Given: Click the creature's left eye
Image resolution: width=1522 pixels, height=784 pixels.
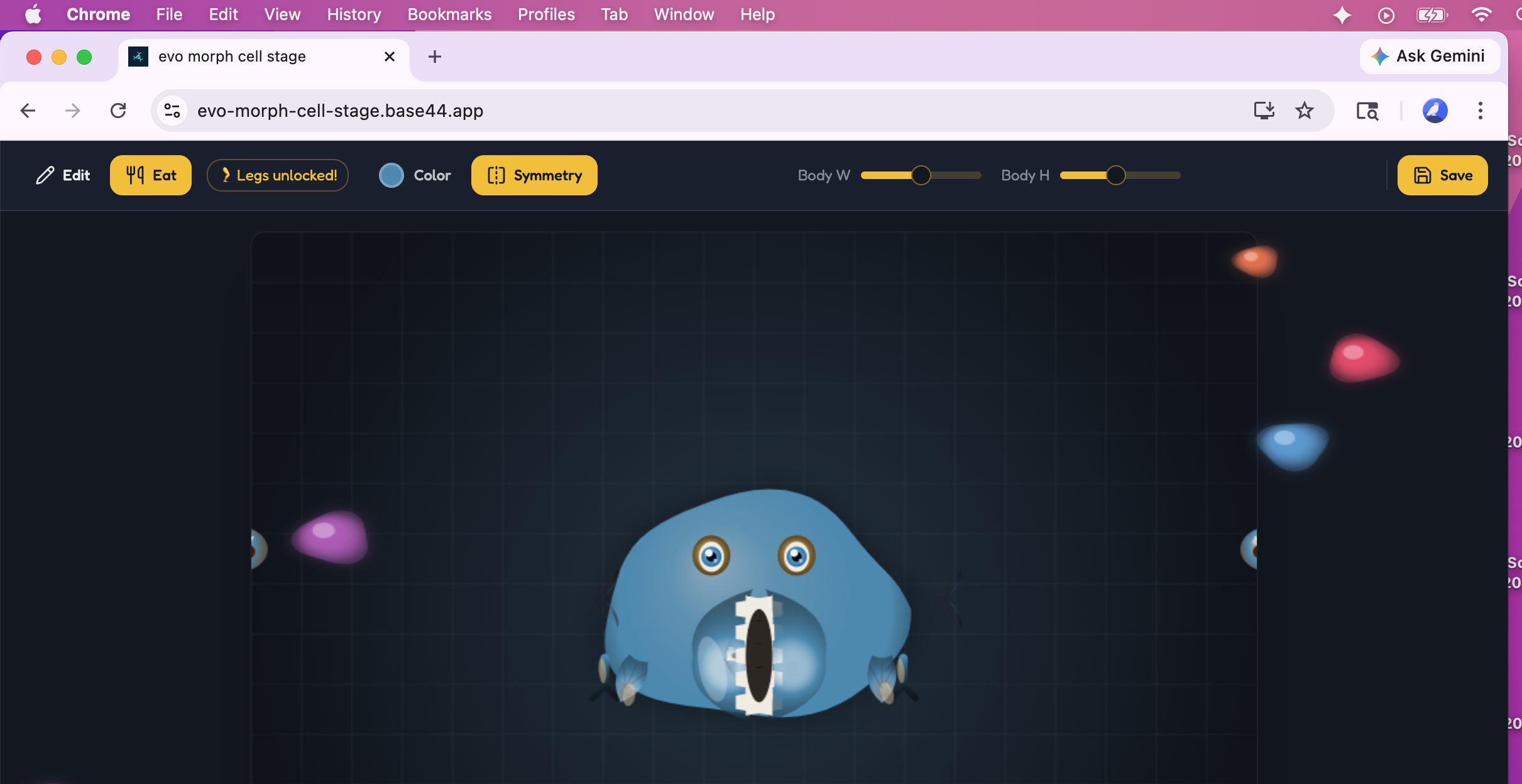Looking at the screenshot, I should point(711,555).
